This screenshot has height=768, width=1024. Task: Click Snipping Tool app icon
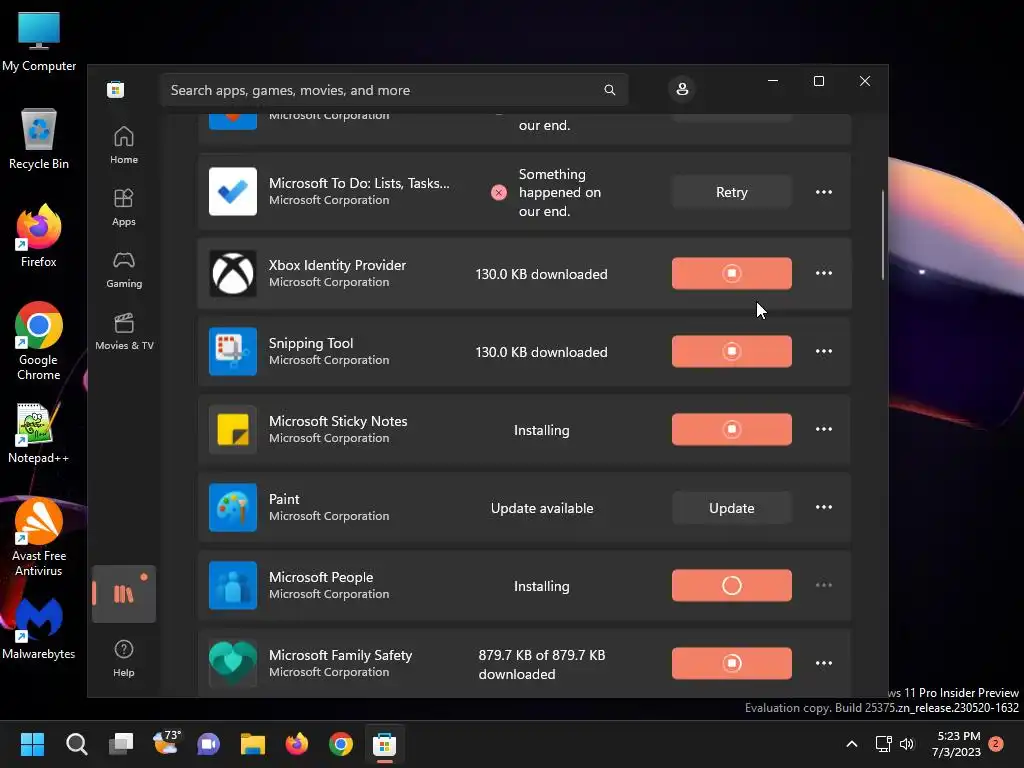point(232,351)
